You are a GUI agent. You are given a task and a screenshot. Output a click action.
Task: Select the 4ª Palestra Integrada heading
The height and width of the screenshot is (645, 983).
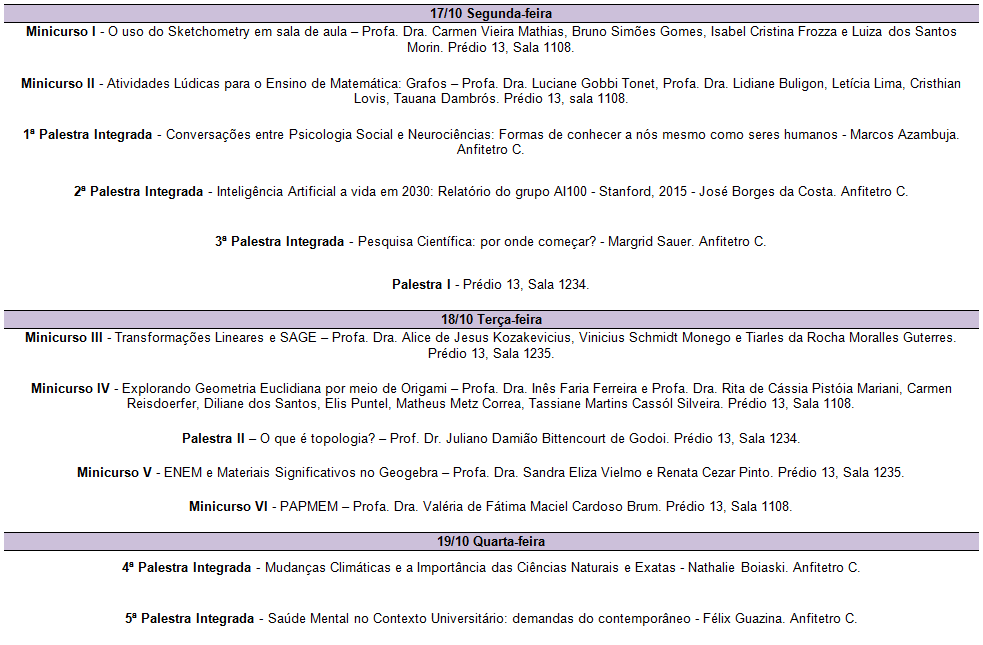point(187,568)
